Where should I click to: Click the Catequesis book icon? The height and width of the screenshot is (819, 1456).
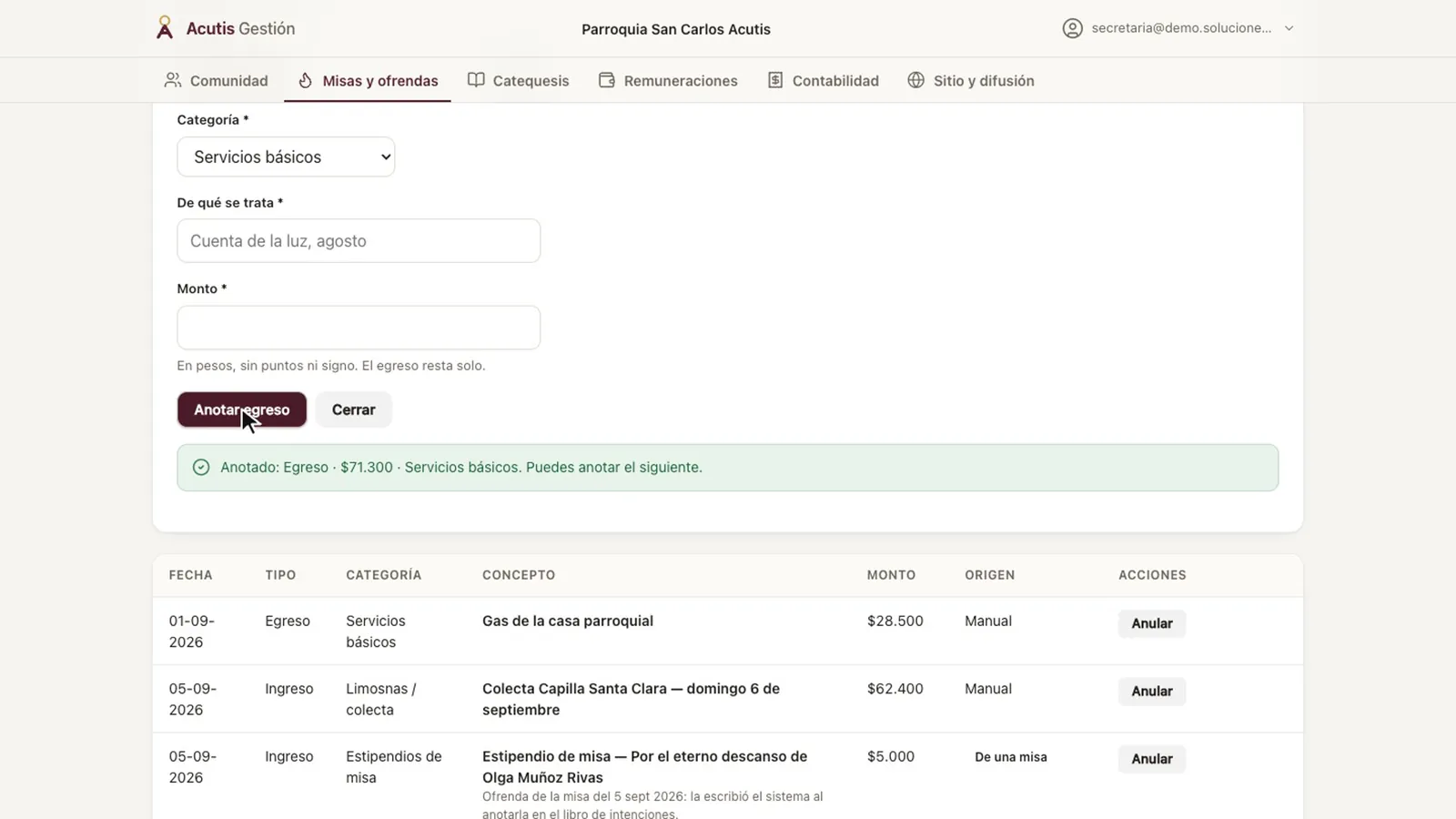click(x=476, y=80)
